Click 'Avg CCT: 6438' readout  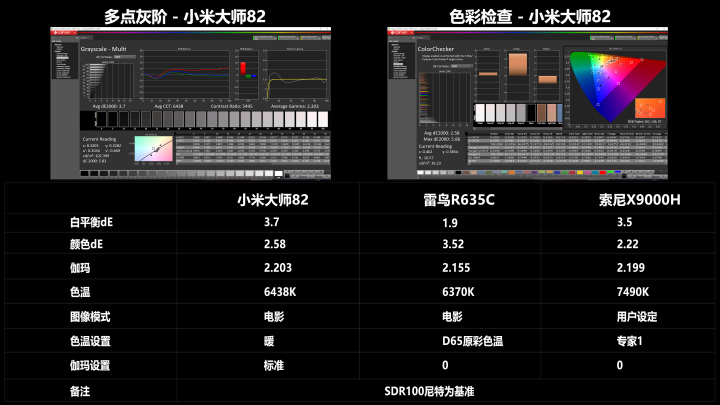(169, 106)
